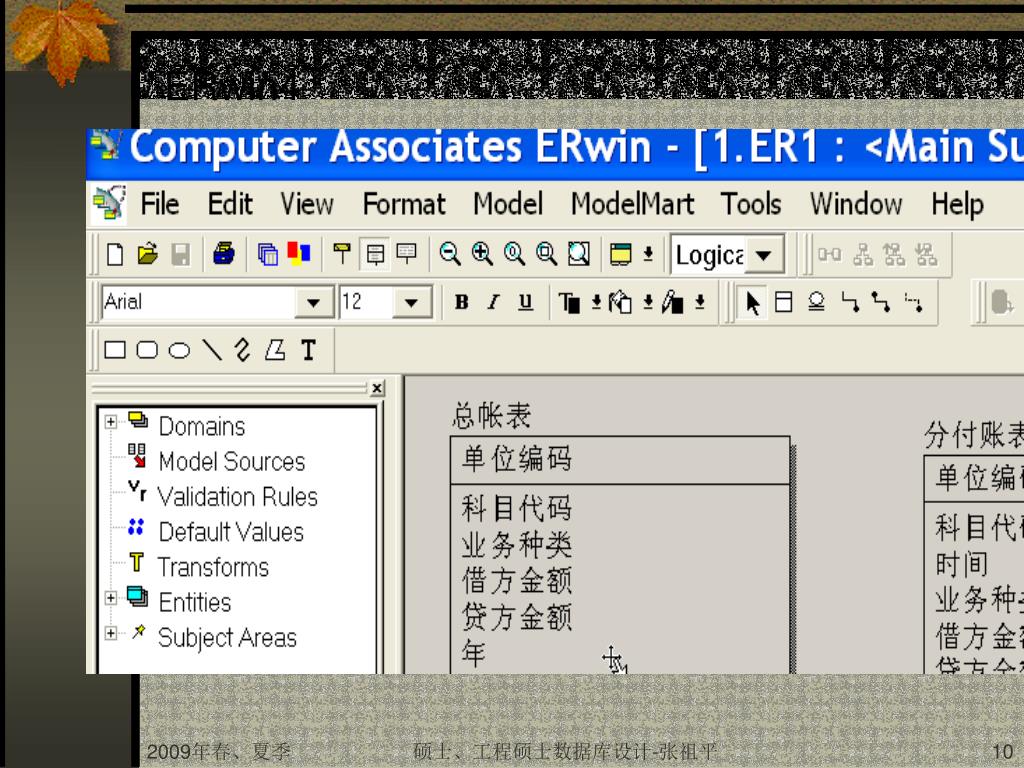Click the Zoom in magnifier icon
1024x768 pixels.
coord(482,254)
